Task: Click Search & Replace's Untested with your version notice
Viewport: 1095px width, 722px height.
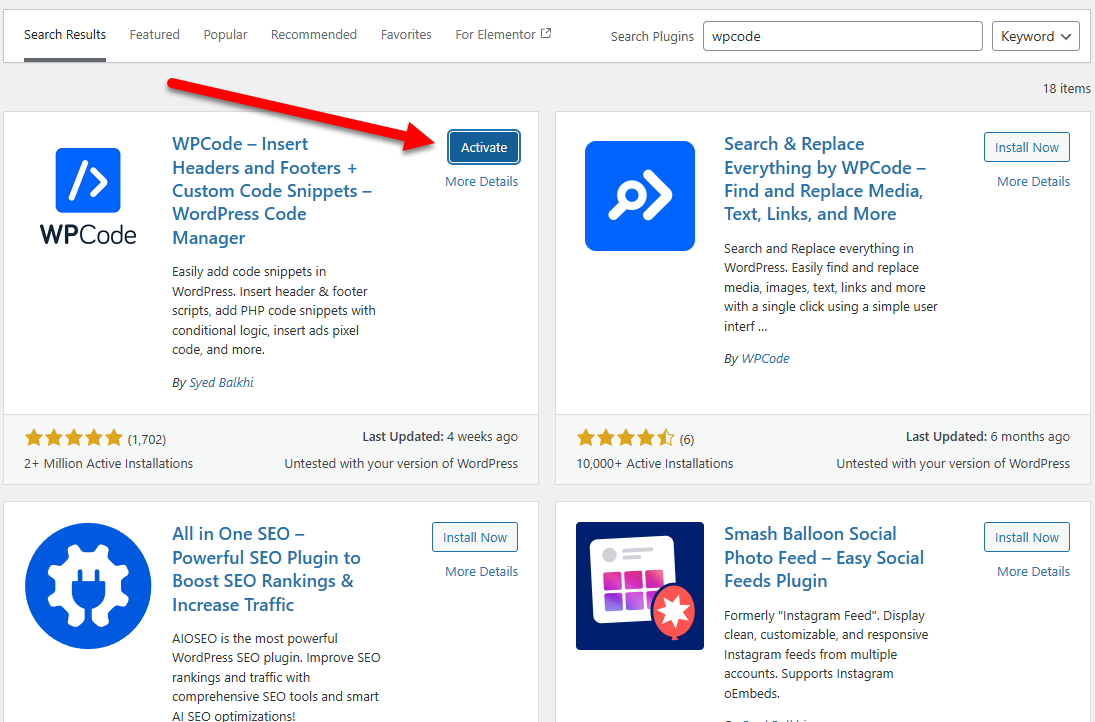Action: click(953, 464)
